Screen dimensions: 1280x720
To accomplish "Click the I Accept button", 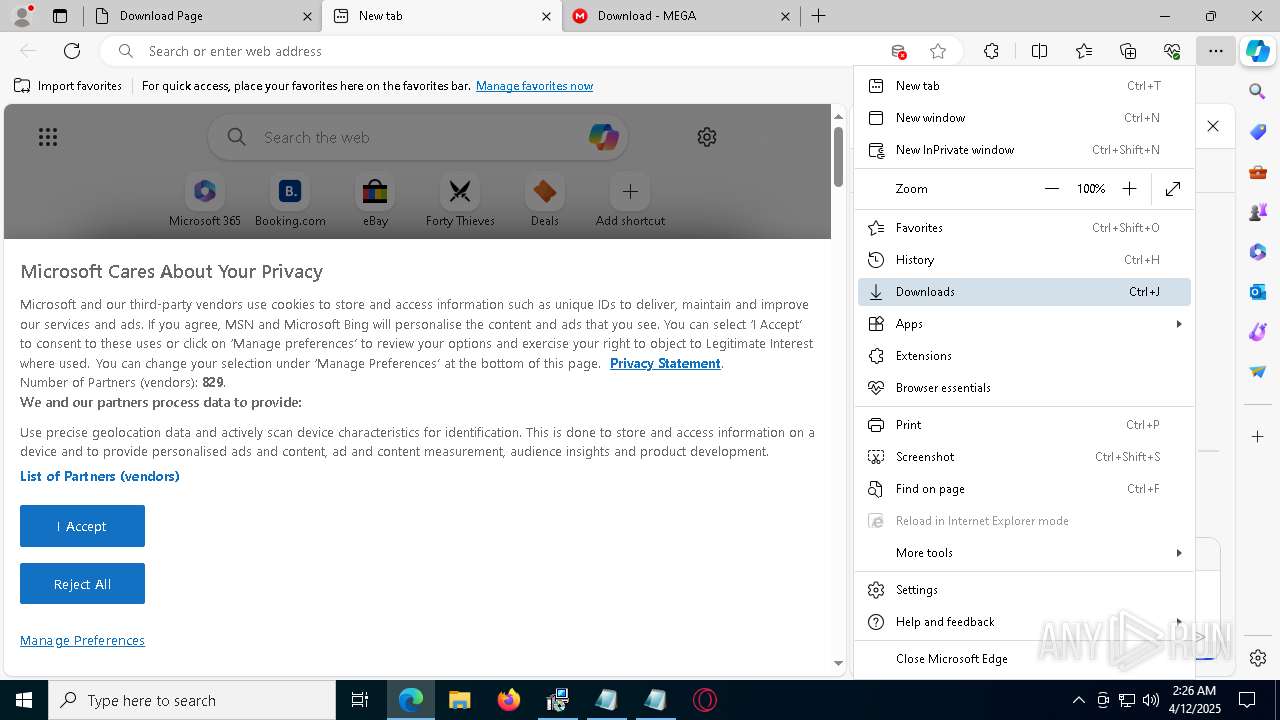I will pyautogui.click(x=82, y=526).
